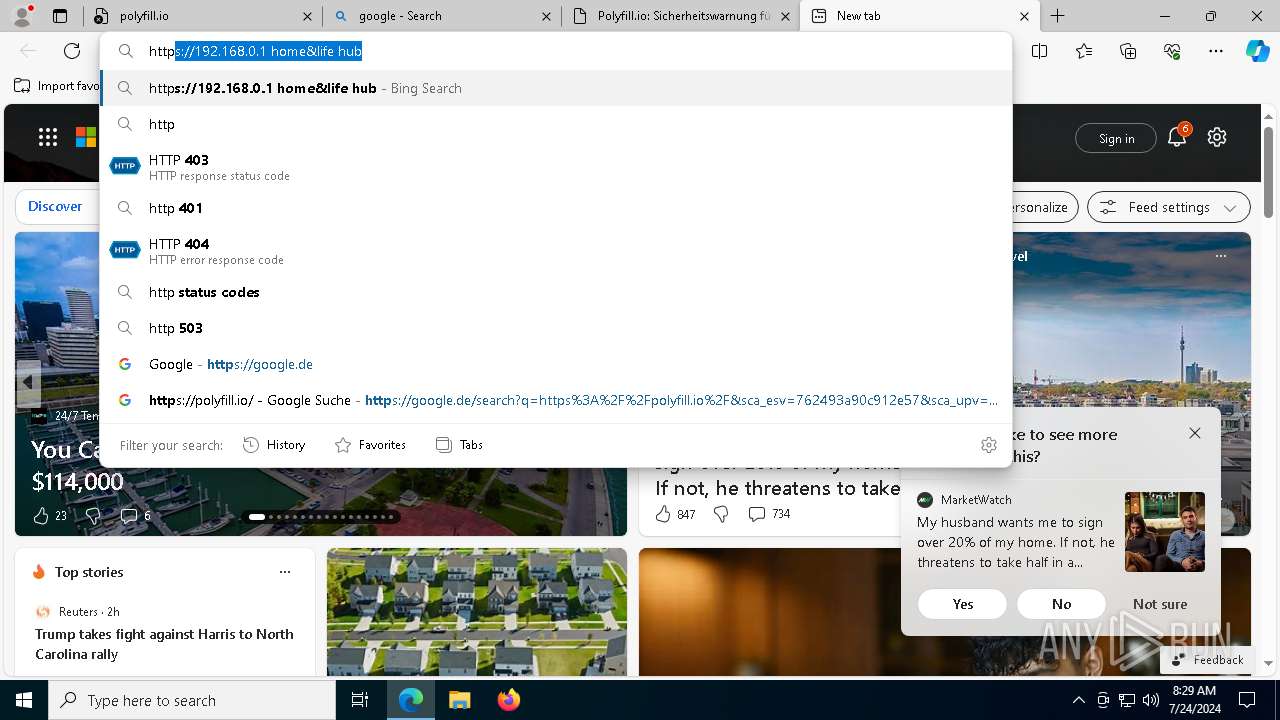
Task: Open travel card more options ellipsis
Action: [x=1220, y=256]
